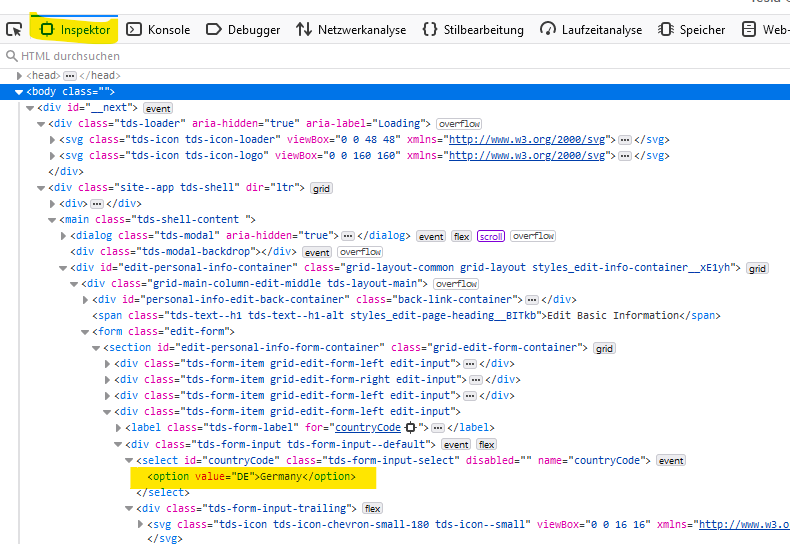
Task: Expand the head node
Action: pyautogui.click(x=20, y=76)
